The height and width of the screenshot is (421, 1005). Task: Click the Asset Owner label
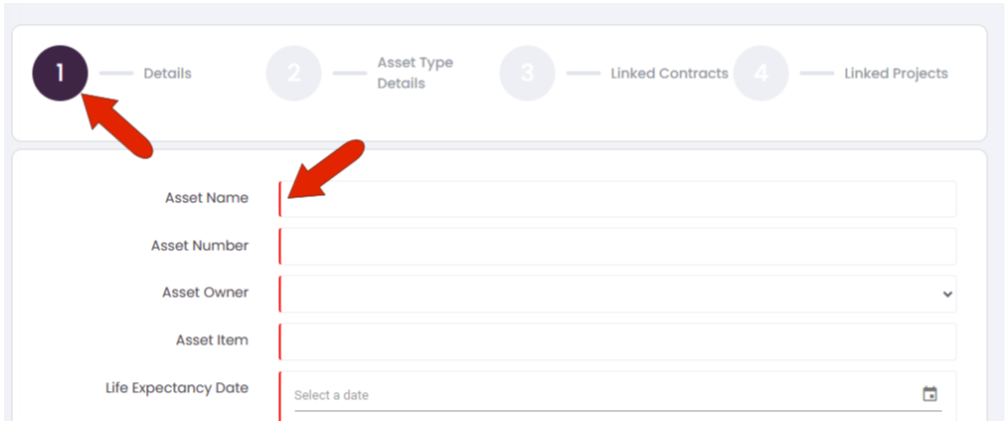pyautogui.click(x=205, y=293)
